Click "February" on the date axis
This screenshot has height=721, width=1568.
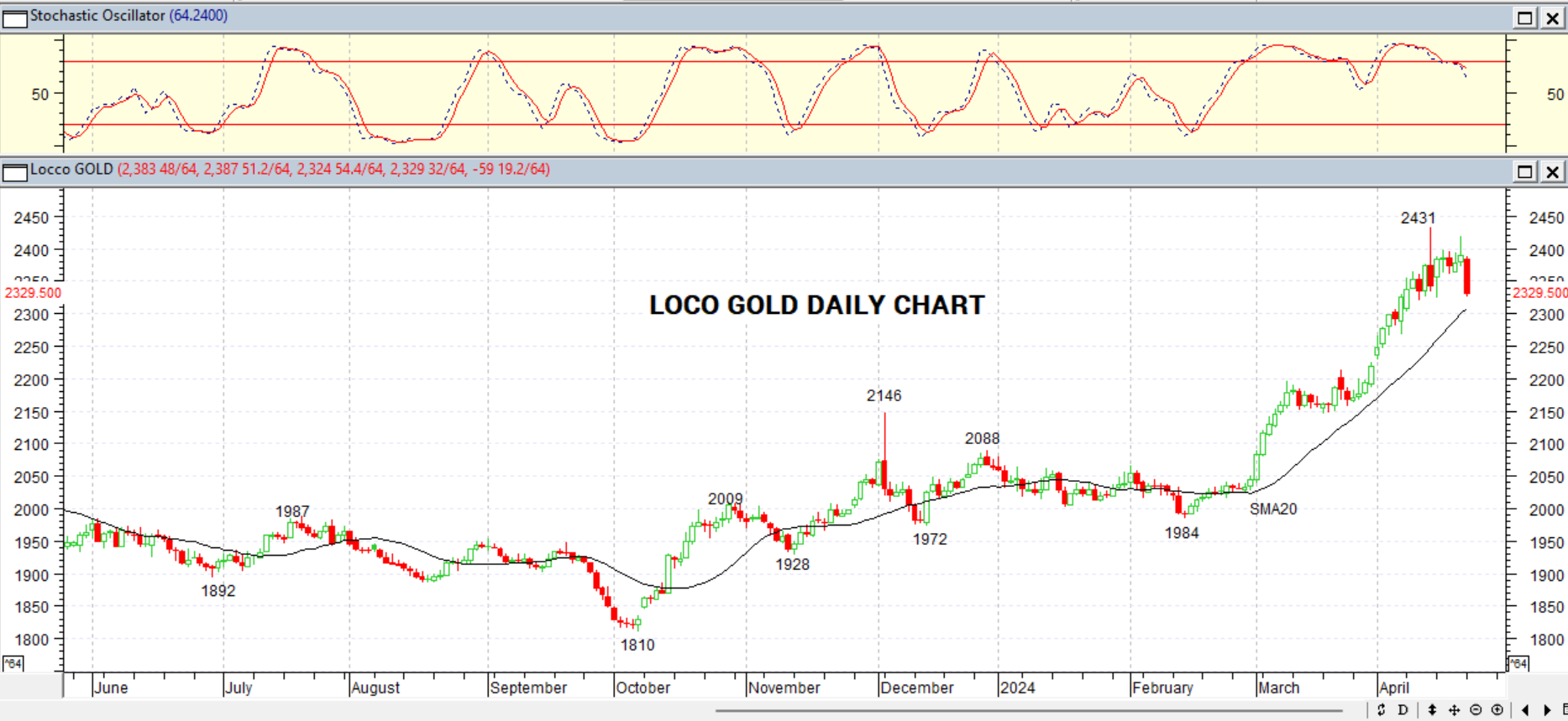[x=1162, y=688]
